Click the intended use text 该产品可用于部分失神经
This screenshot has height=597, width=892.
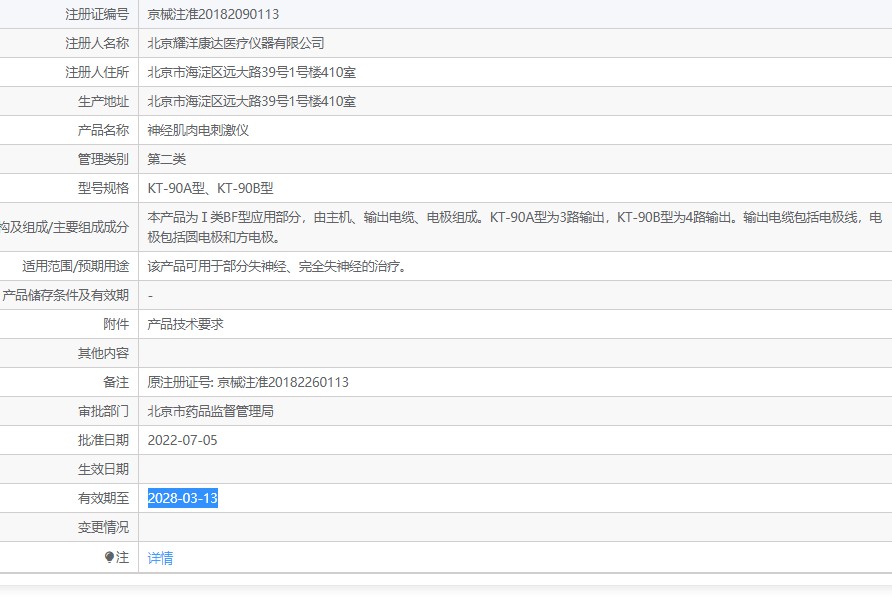click(x=217, y=266)
